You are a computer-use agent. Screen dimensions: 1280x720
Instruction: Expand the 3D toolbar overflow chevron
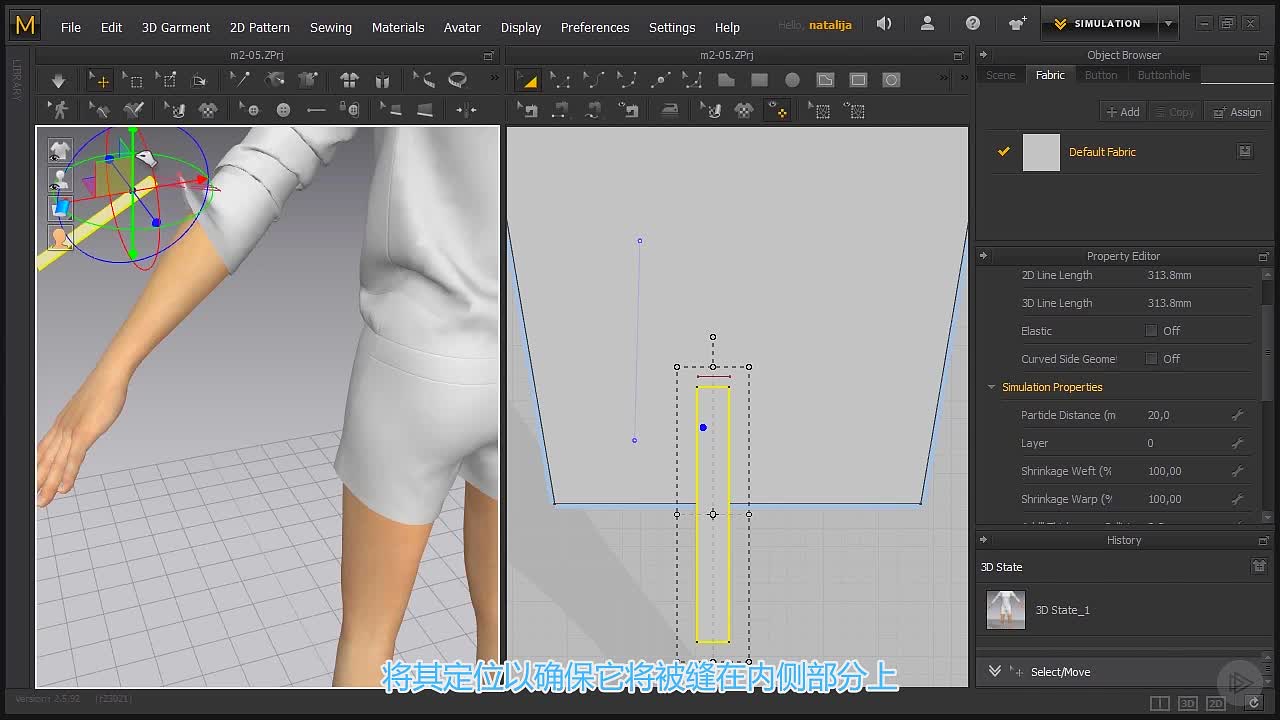click(493, 79)
